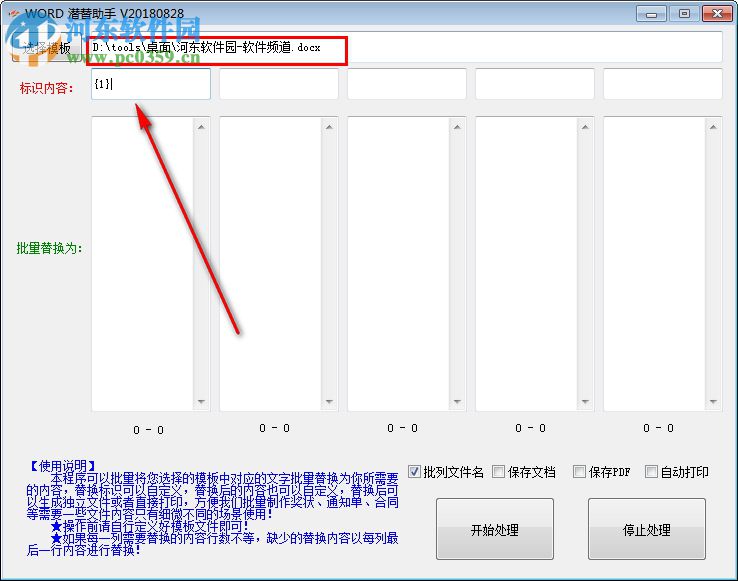The height and width of the screenshot is (581, 738).
Task: Click the fourth 标识内容 input field
Action: pyautogui.click(x=535, y=84)
